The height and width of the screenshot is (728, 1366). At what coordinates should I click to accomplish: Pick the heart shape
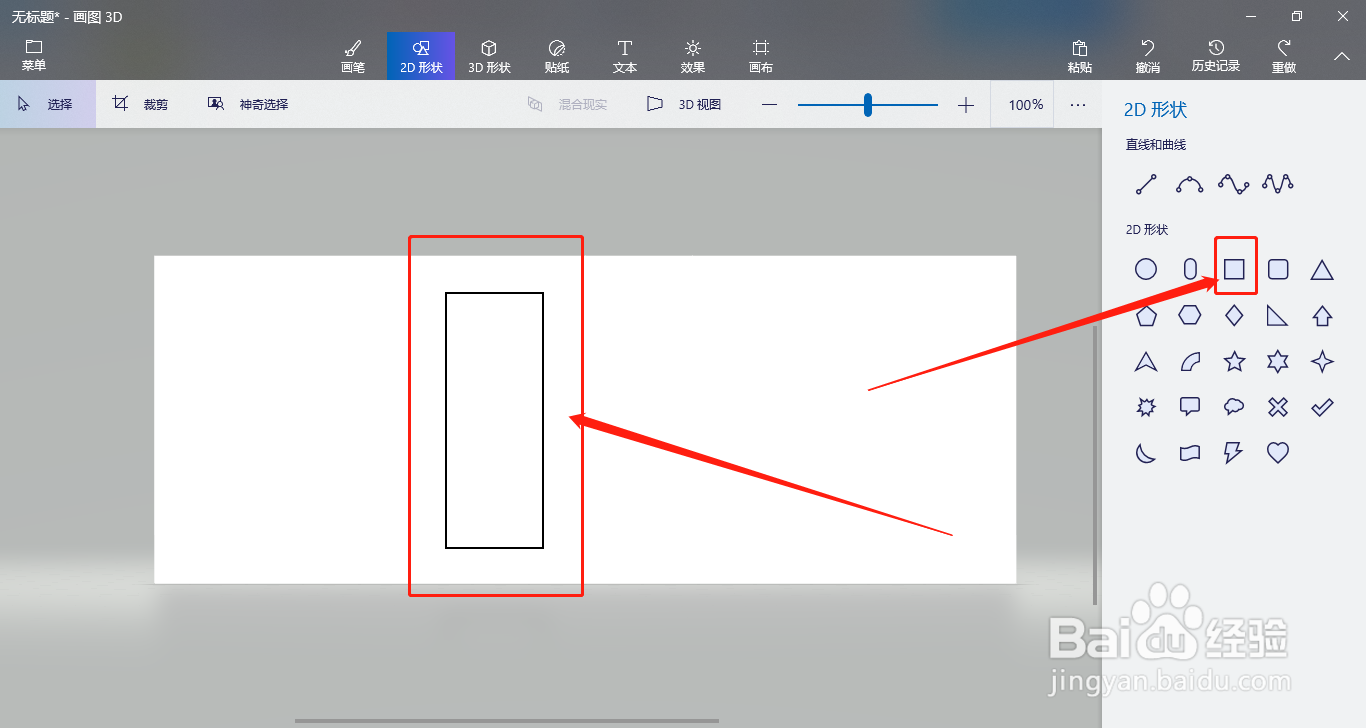[1278, 453]
